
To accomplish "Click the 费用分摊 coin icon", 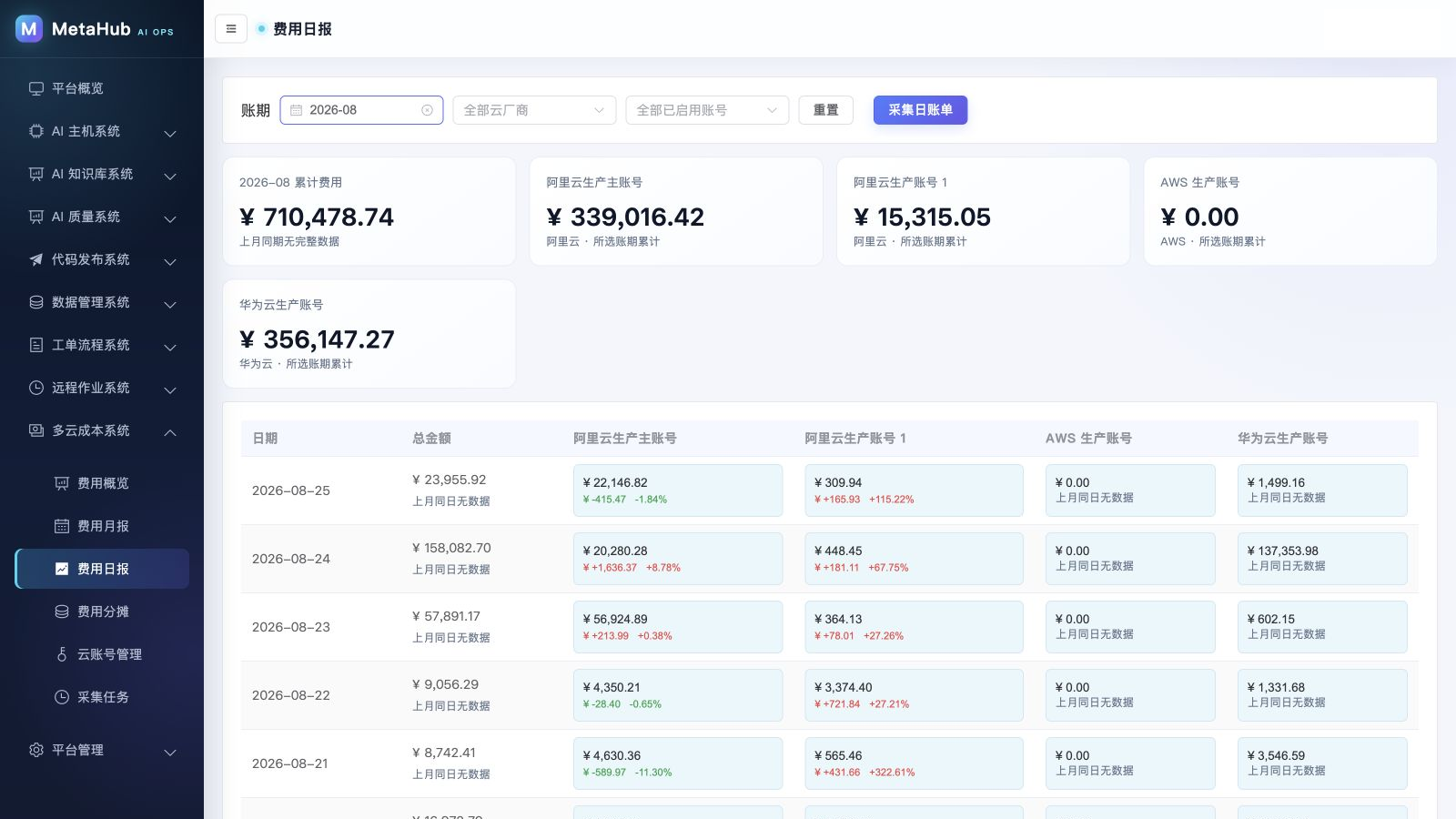I will 62,612.
